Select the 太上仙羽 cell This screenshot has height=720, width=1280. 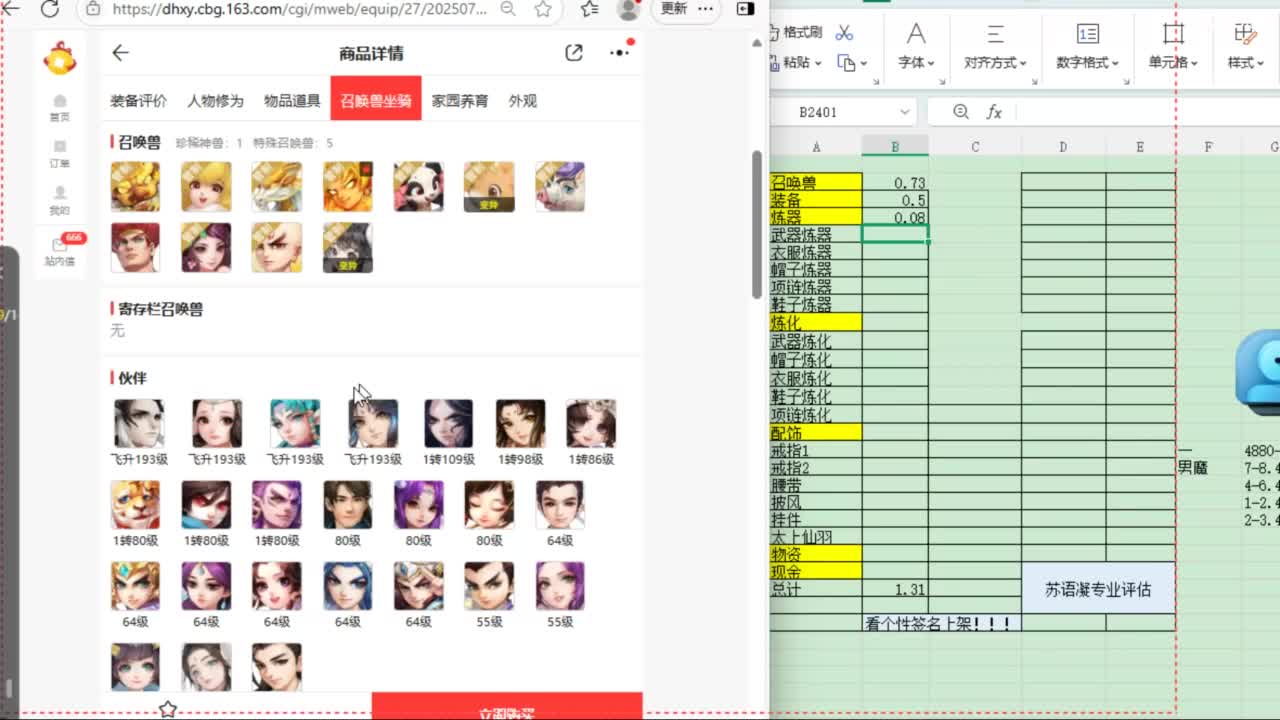pyautogui.click(x=816, y=537)
